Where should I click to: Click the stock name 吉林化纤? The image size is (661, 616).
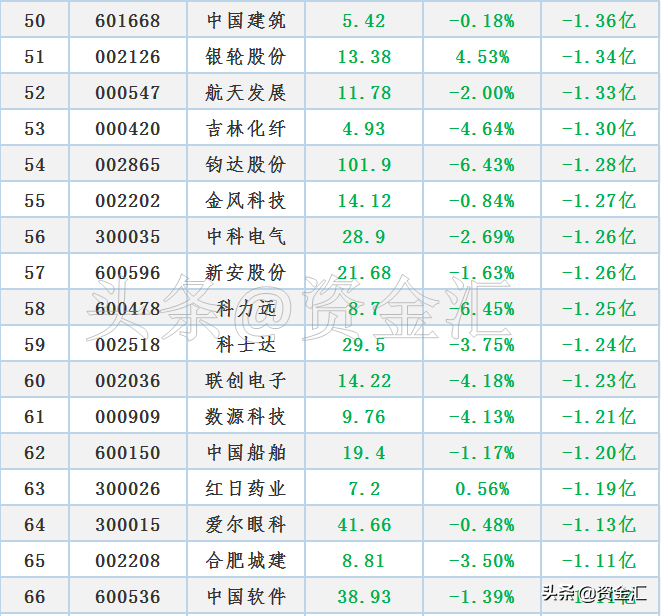click(x=246, y=129)
